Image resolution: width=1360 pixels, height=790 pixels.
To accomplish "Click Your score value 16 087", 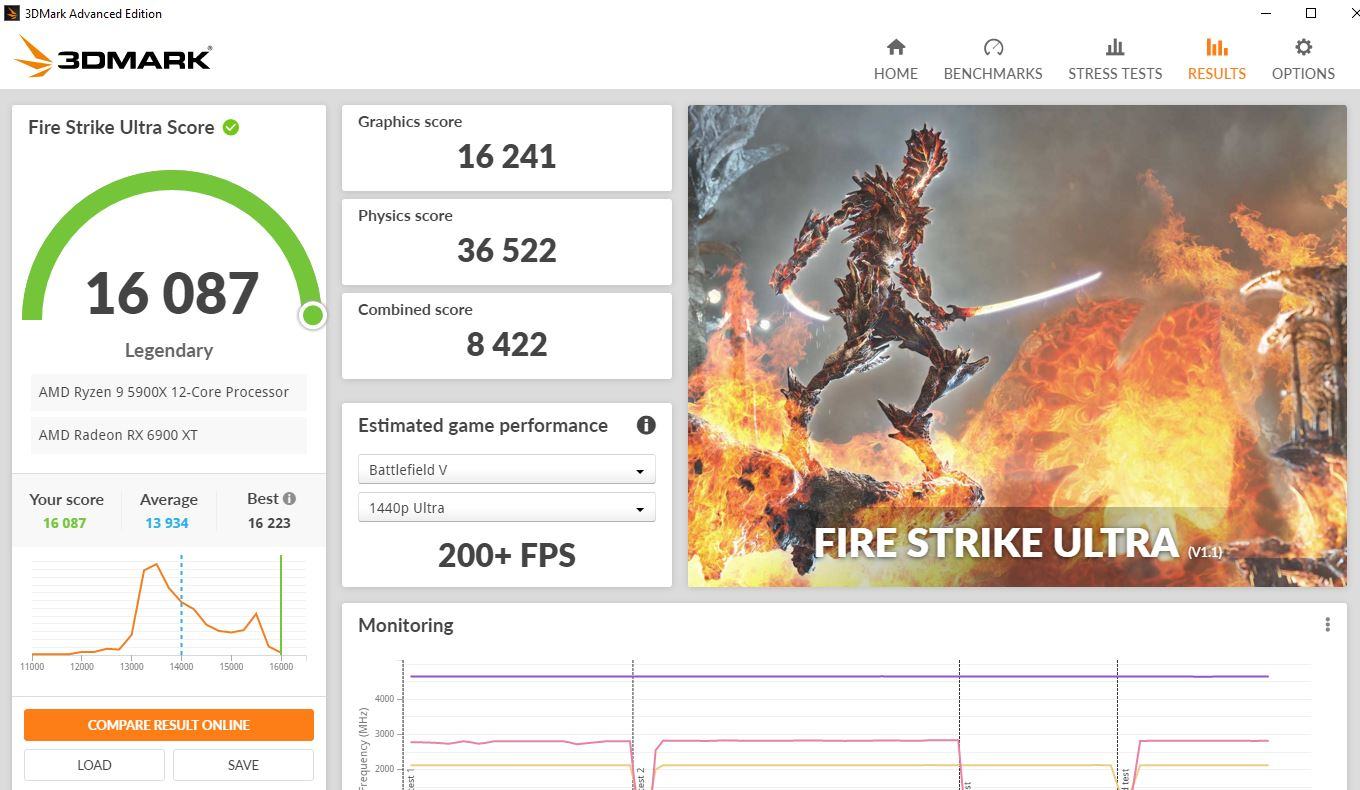I will click(x=65, y=523).
